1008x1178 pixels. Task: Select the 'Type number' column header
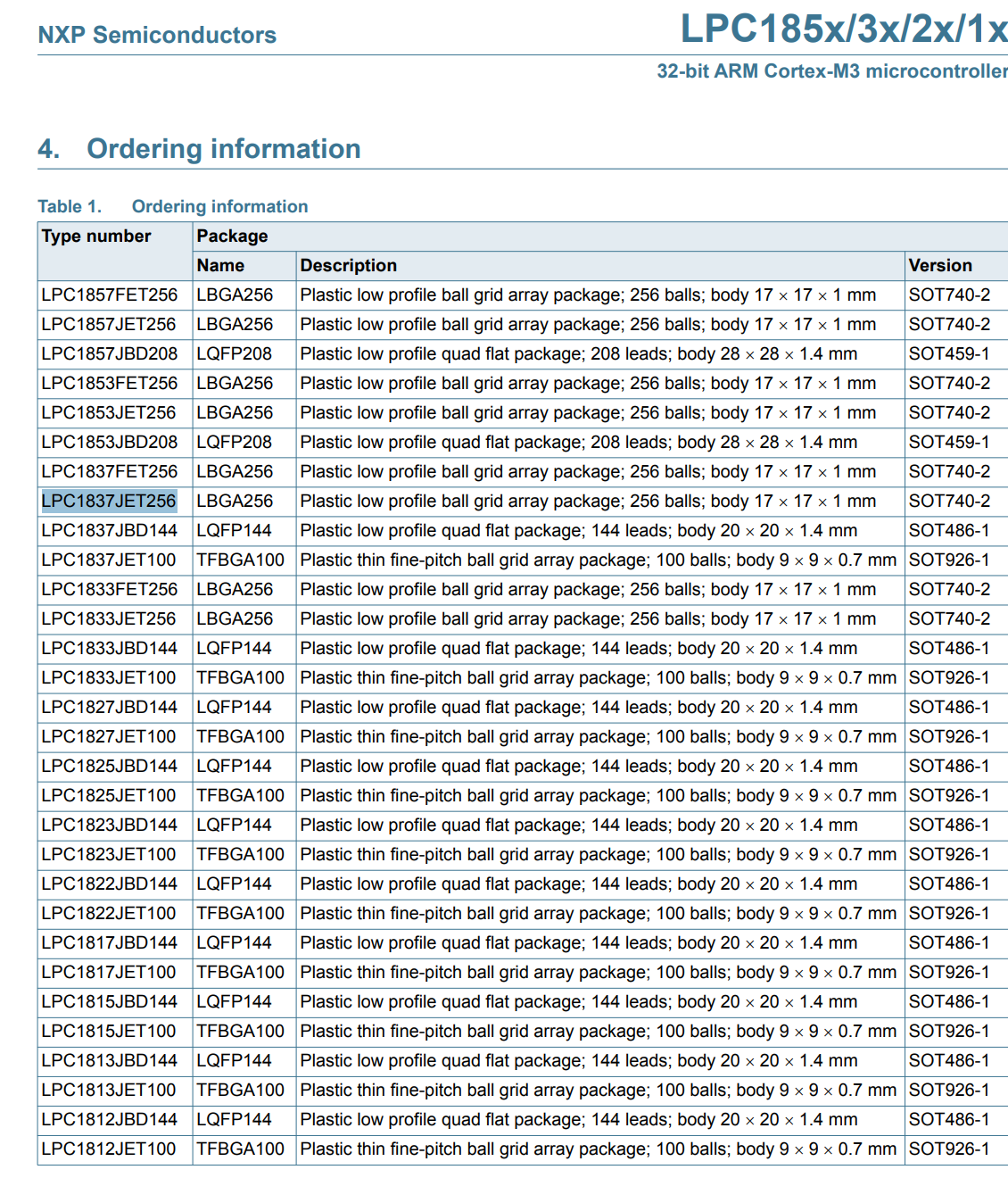click(x=96, y=236)
